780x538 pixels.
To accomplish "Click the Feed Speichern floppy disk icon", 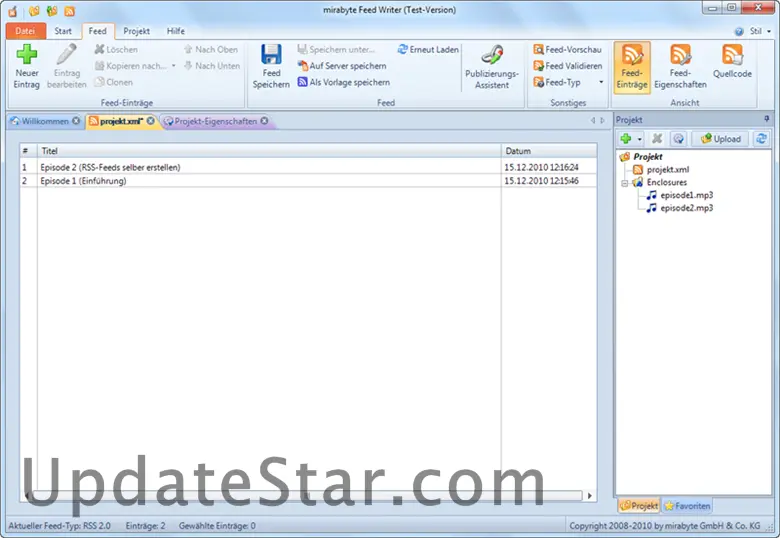I will coord(271,54).
